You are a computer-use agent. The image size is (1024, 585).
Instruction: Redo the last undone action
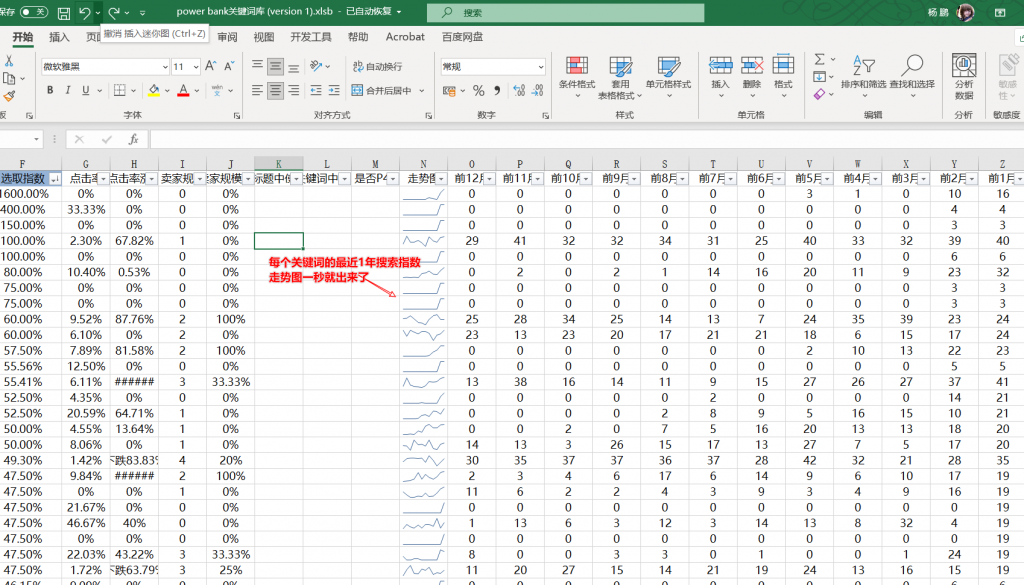114,12
